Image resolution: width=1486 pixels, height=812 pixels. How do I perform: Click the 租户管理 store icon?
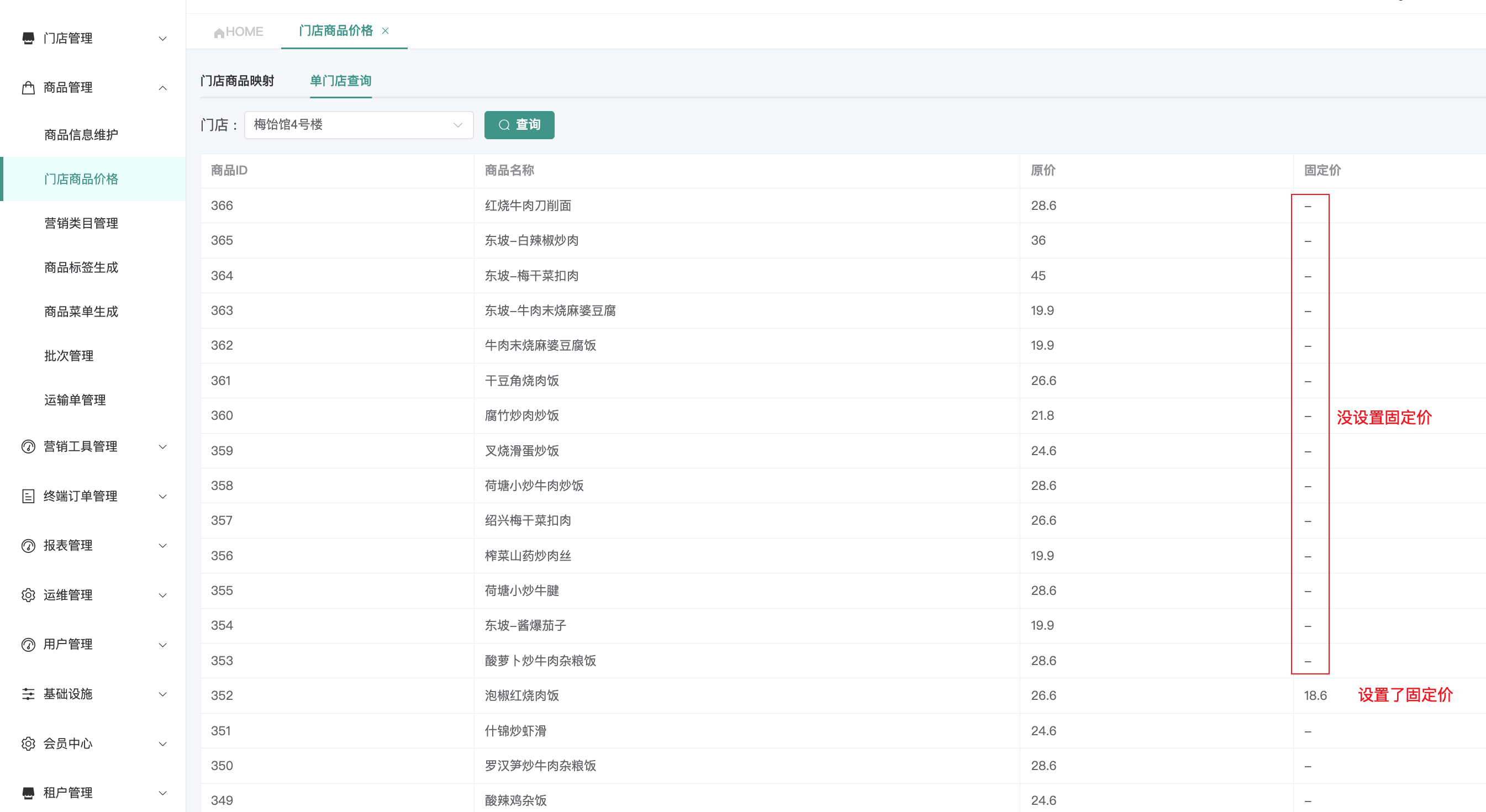(x=28, y=793)
